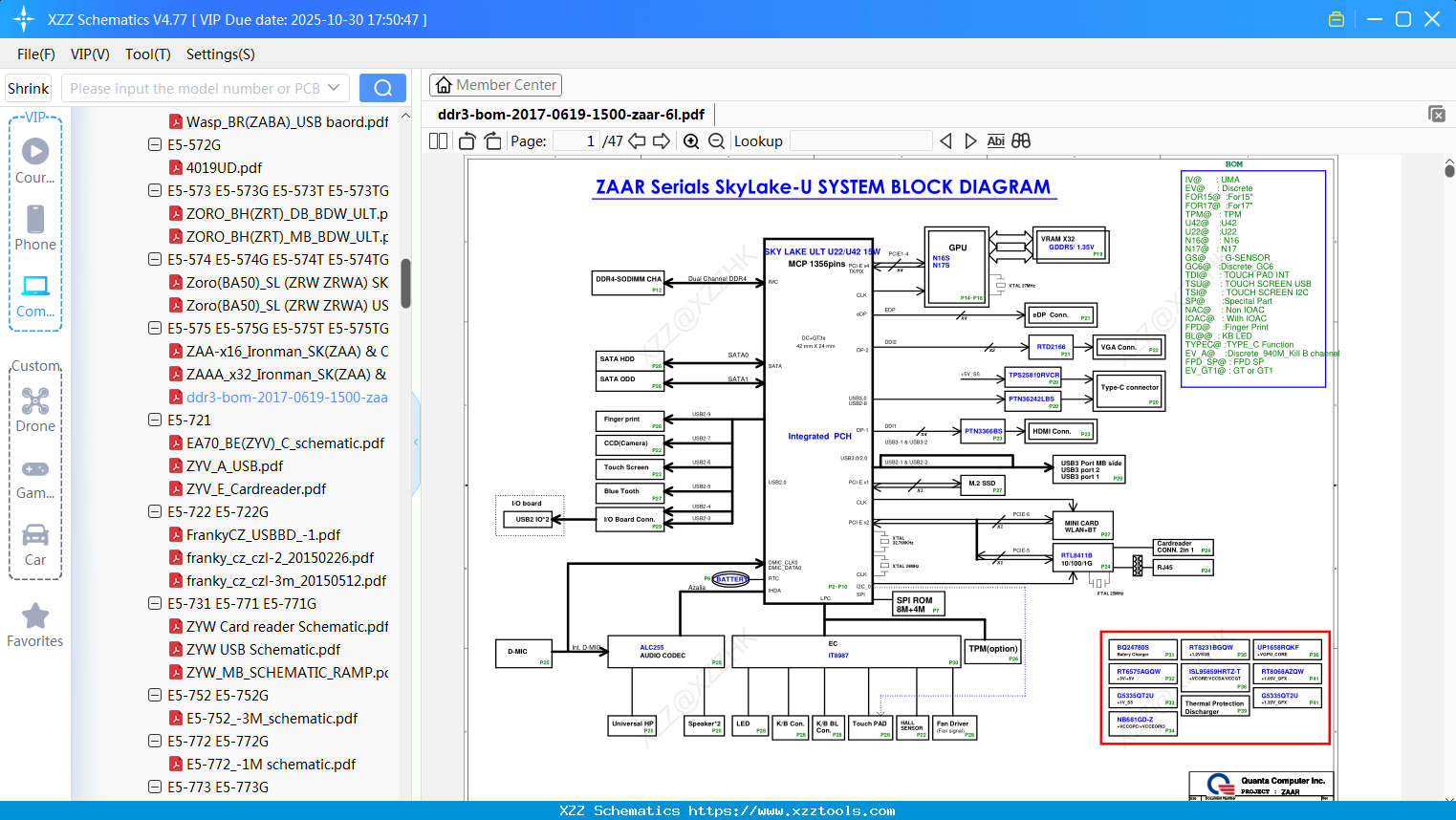1456x820 pixels.
Task: Click the PDF viewer vertical scrollbar thumb
Action: [x=1449, y=171]
